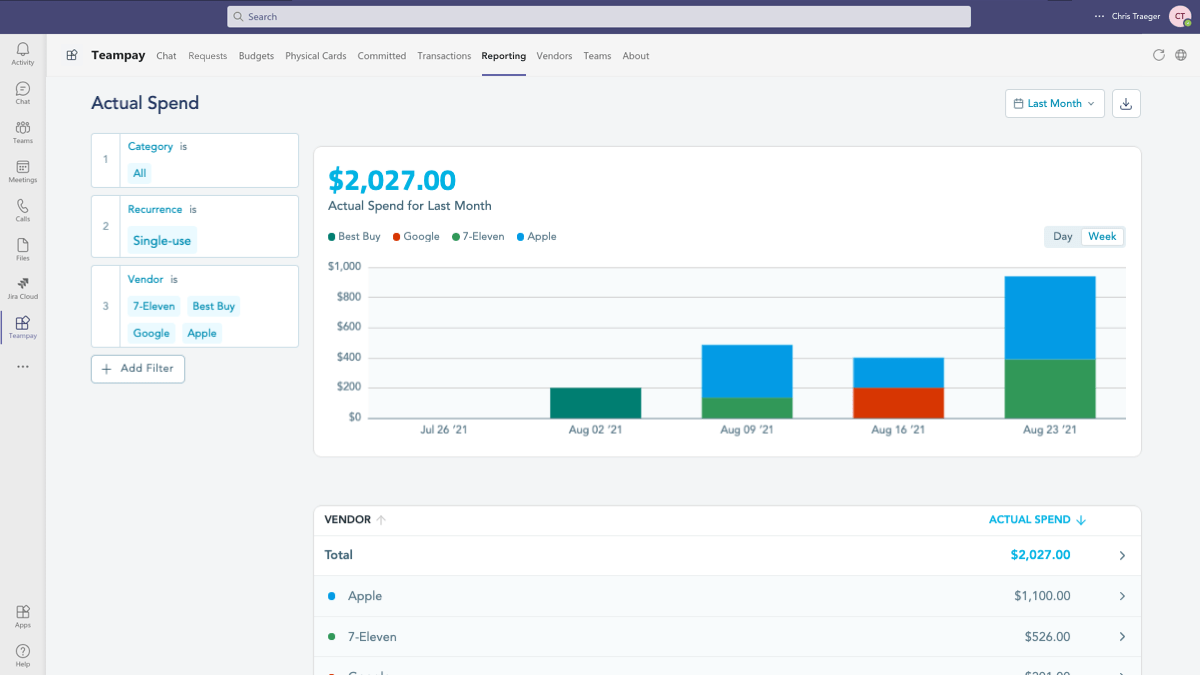
Task: Click the blue Apple bar for Aug 23
Action: click(1049, 317)
